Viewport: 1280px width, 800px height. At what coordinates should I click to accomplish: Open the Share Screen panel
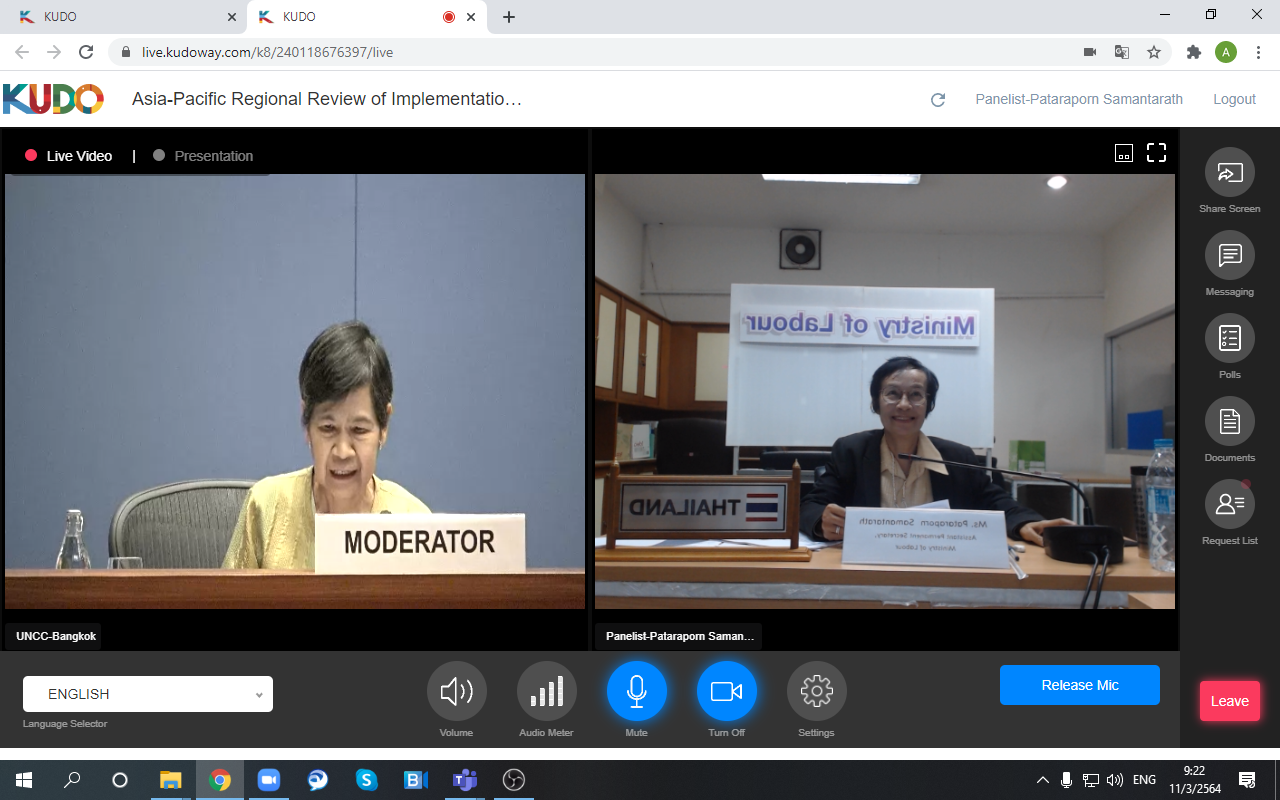[1229, 173]
